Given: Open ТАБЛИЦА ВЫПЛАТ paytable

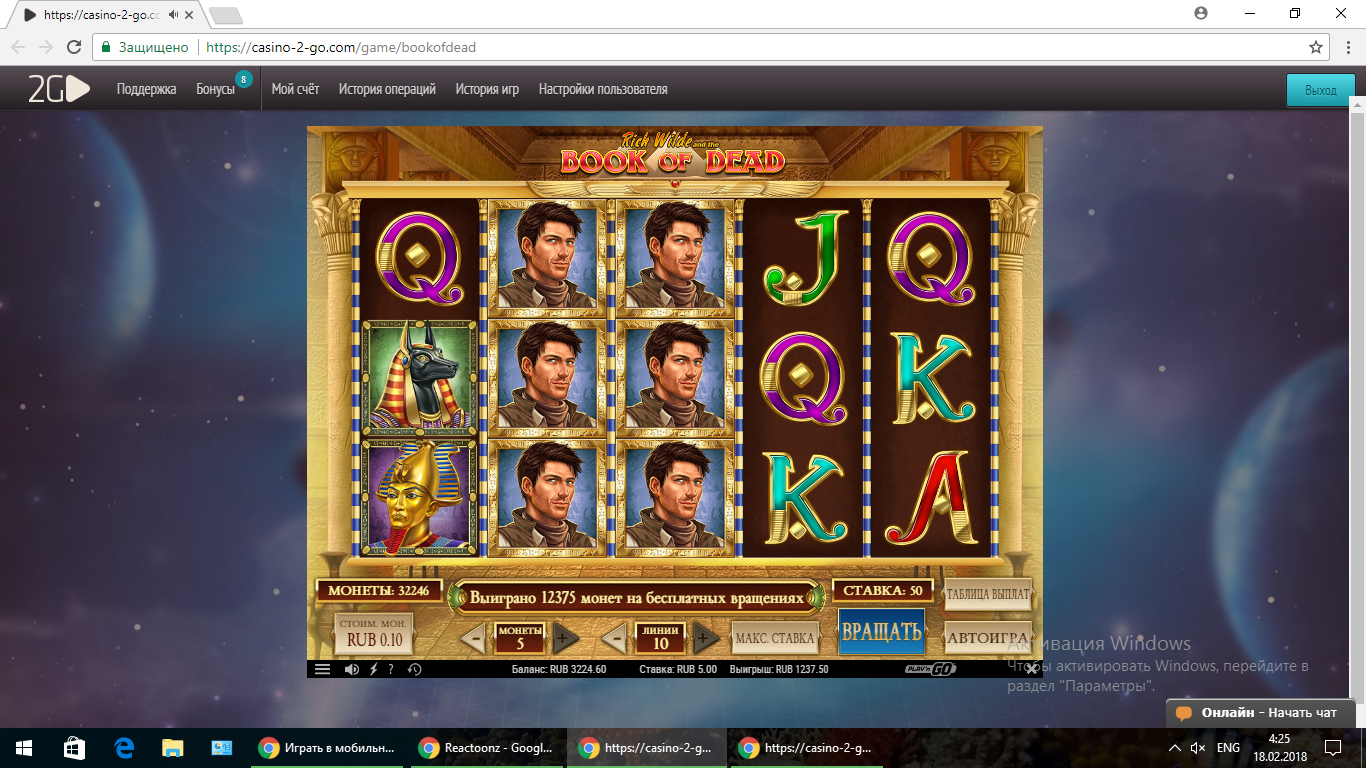Looking at the screenshot, I should [x=988, y=594].
